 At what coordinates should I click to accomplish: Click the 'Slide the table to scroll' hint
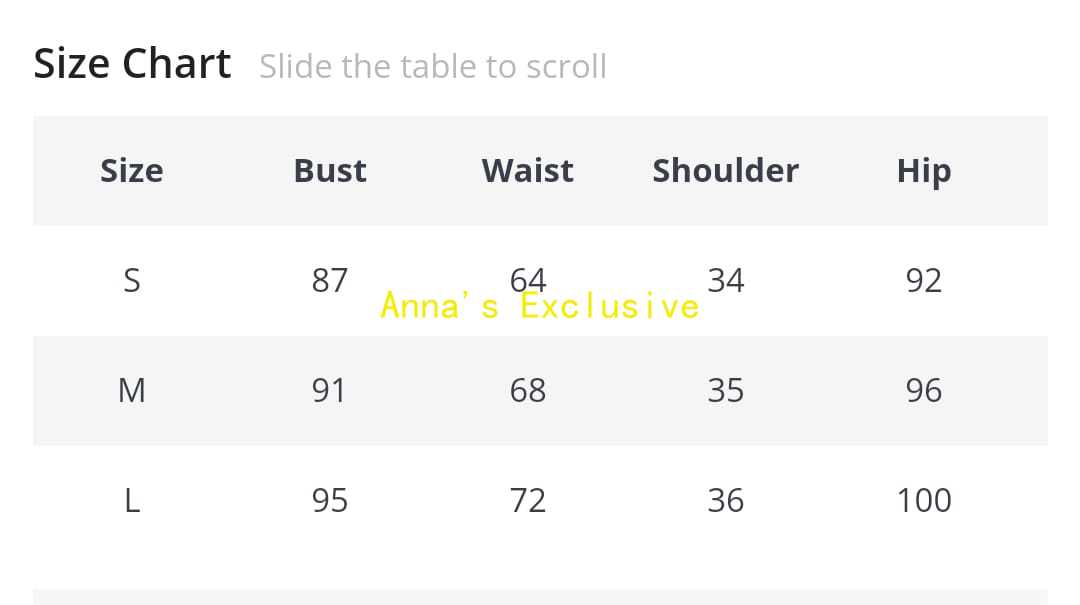(x=432, y=67)
